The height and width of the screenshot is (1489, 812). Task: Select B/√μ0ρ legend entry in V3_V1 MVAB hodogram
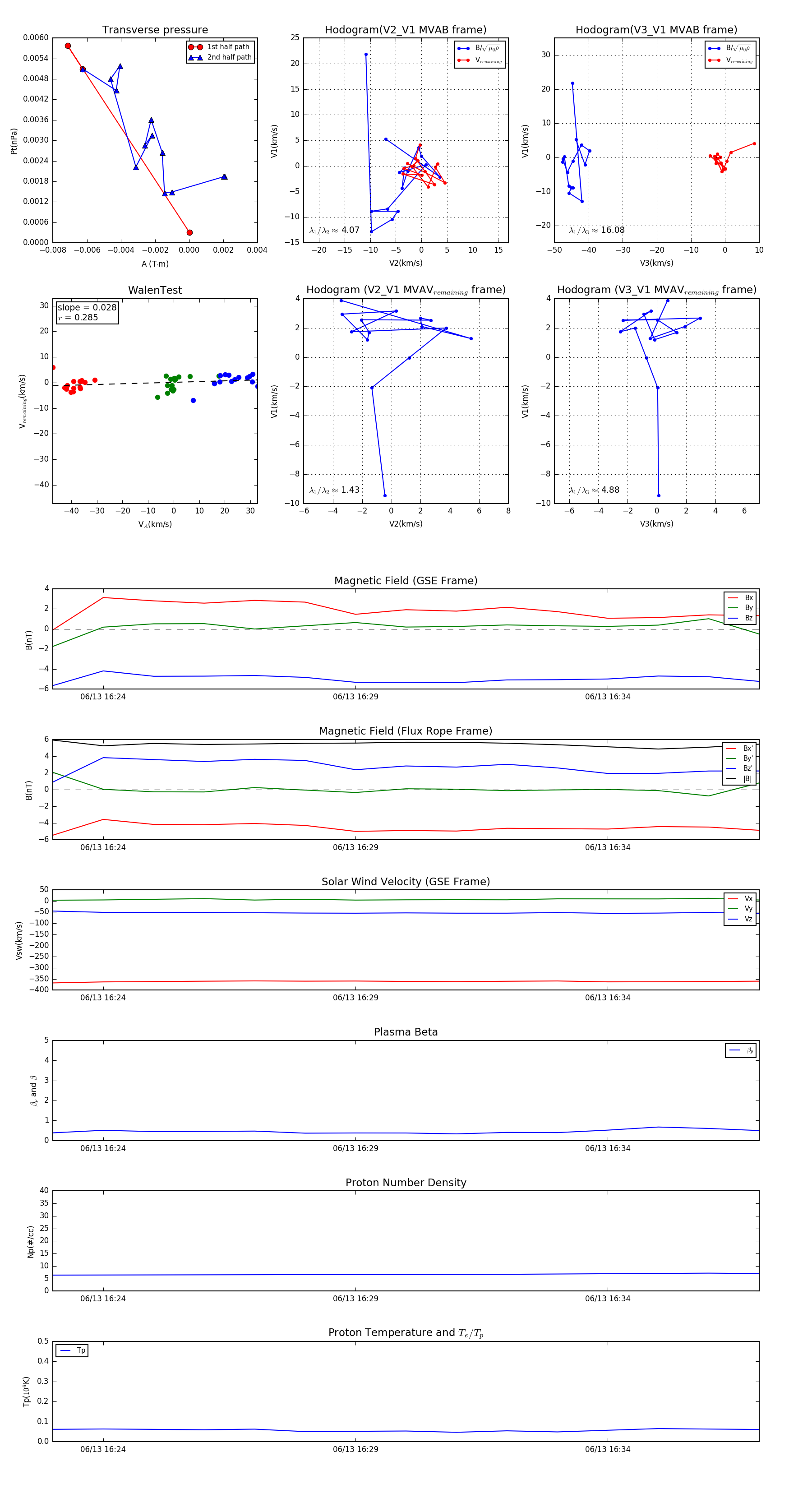730,48
